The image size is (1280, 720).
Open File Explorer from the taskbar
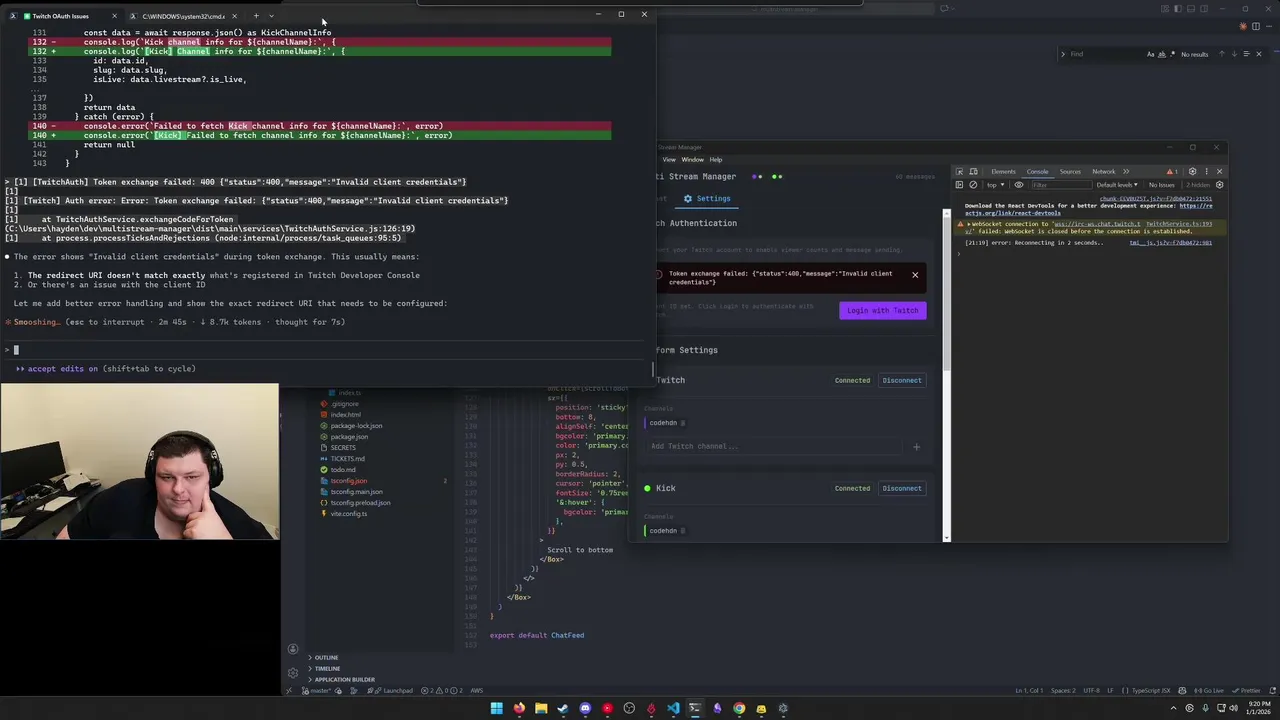[x=541, y=708]
